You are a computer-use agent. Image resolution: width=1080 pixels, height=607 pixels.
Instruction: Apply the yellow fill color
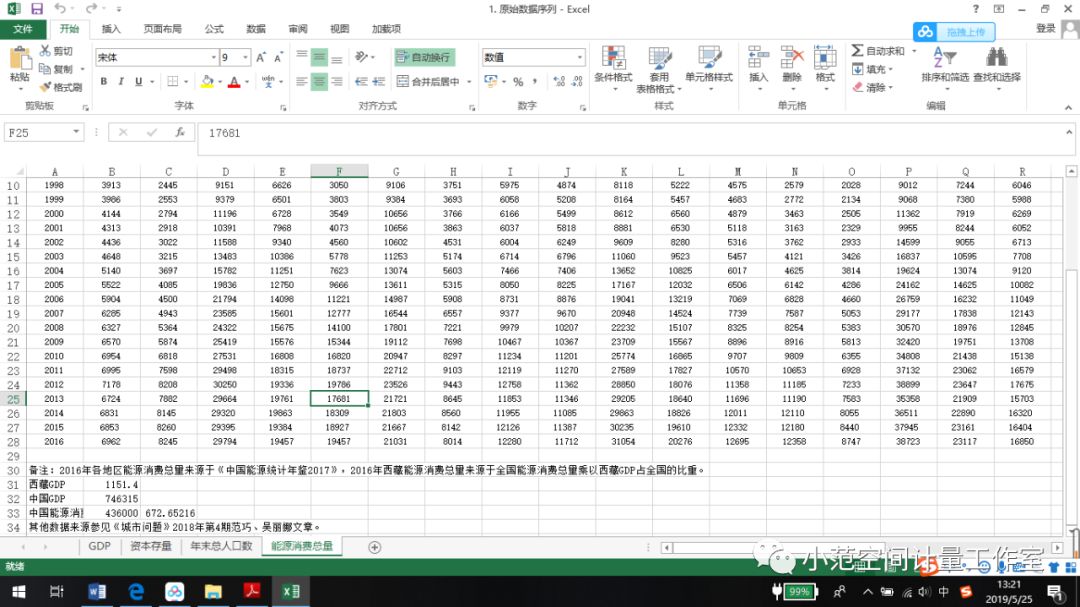click(x=207, y=81)
